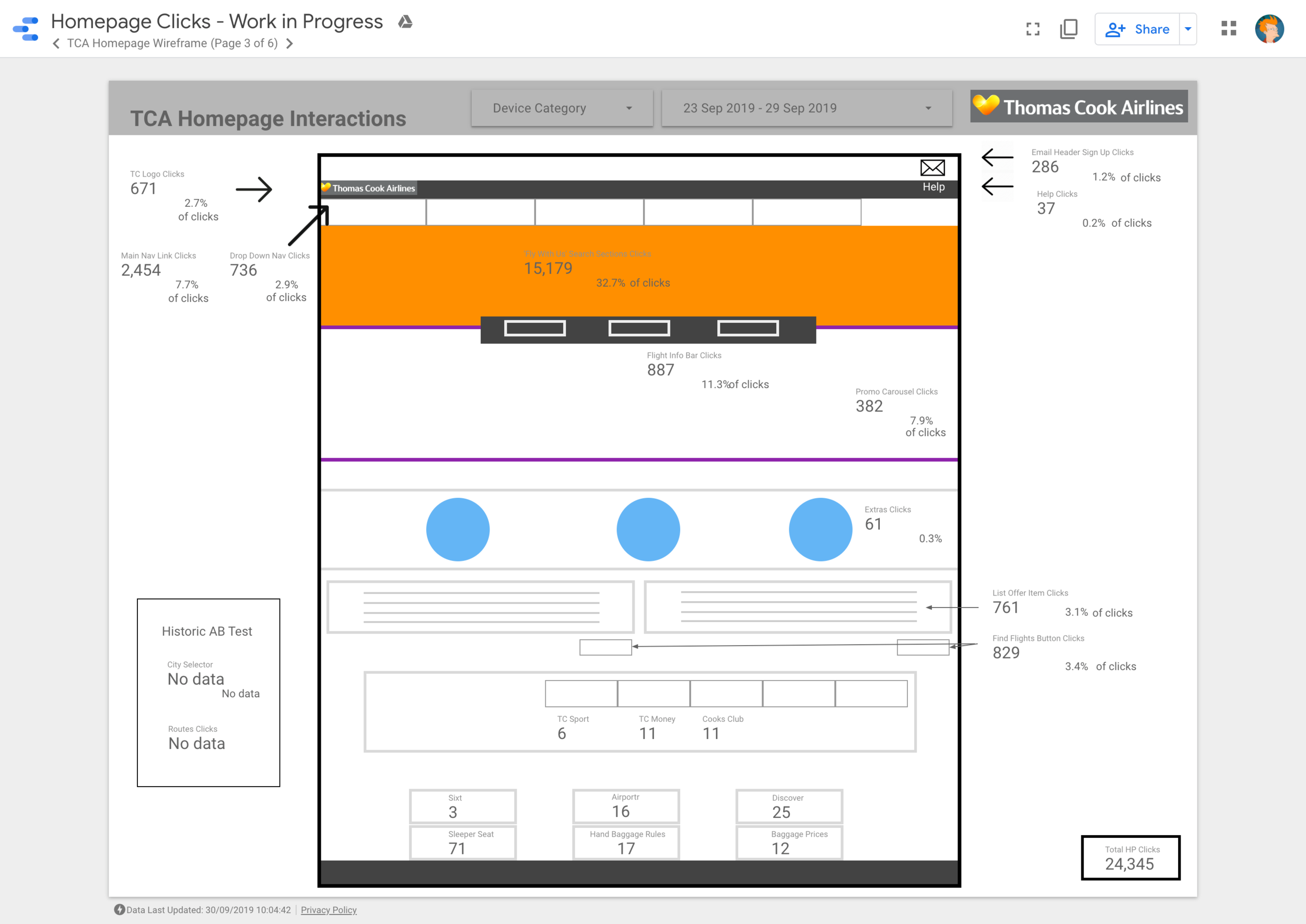Open the user account avatar
The image size is (1306, 924).
click(x=1269, y=28)
